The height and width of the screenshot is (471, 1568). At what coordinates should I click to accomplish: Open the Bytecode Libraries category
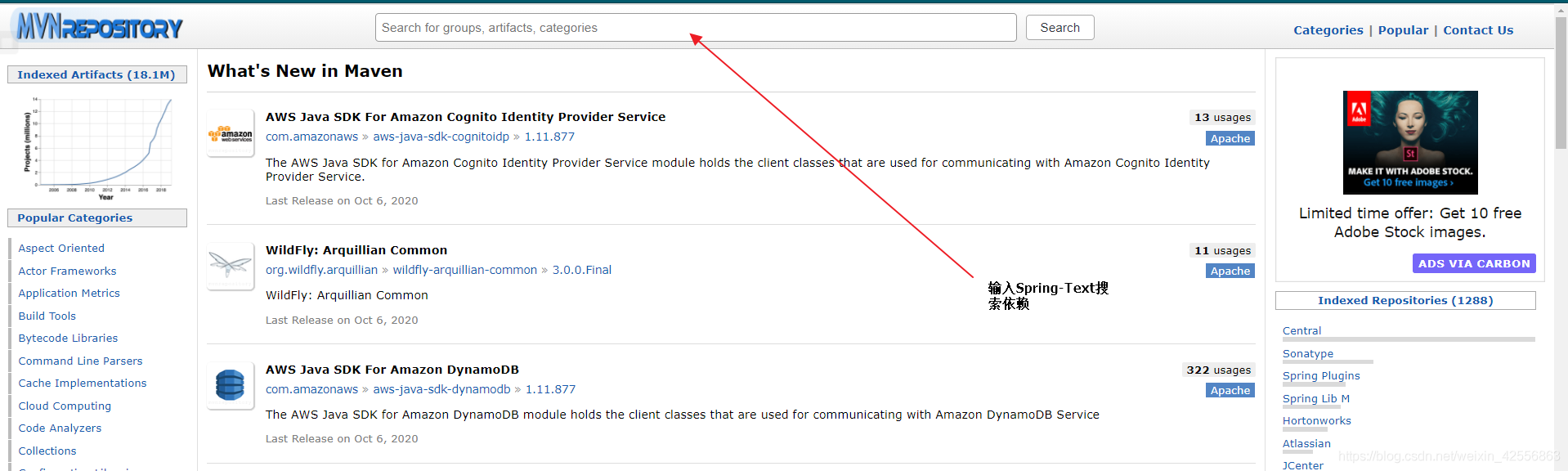68,339
